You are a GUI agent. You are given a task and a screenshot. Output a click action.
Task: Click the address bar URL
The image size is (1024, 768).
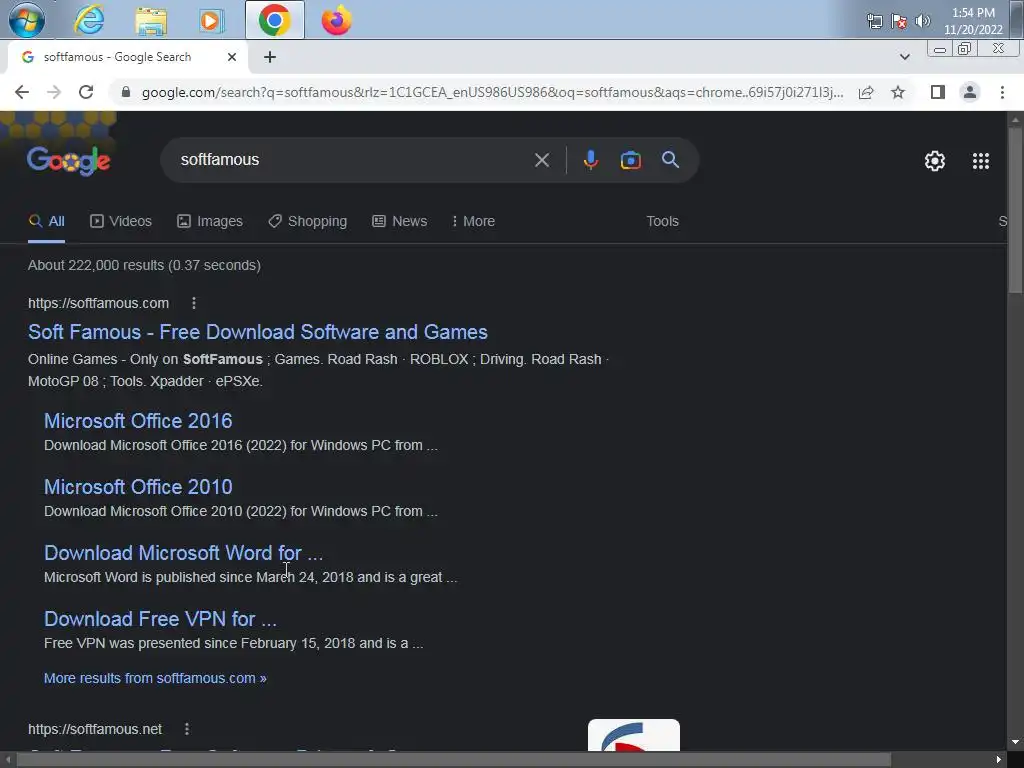492,92
